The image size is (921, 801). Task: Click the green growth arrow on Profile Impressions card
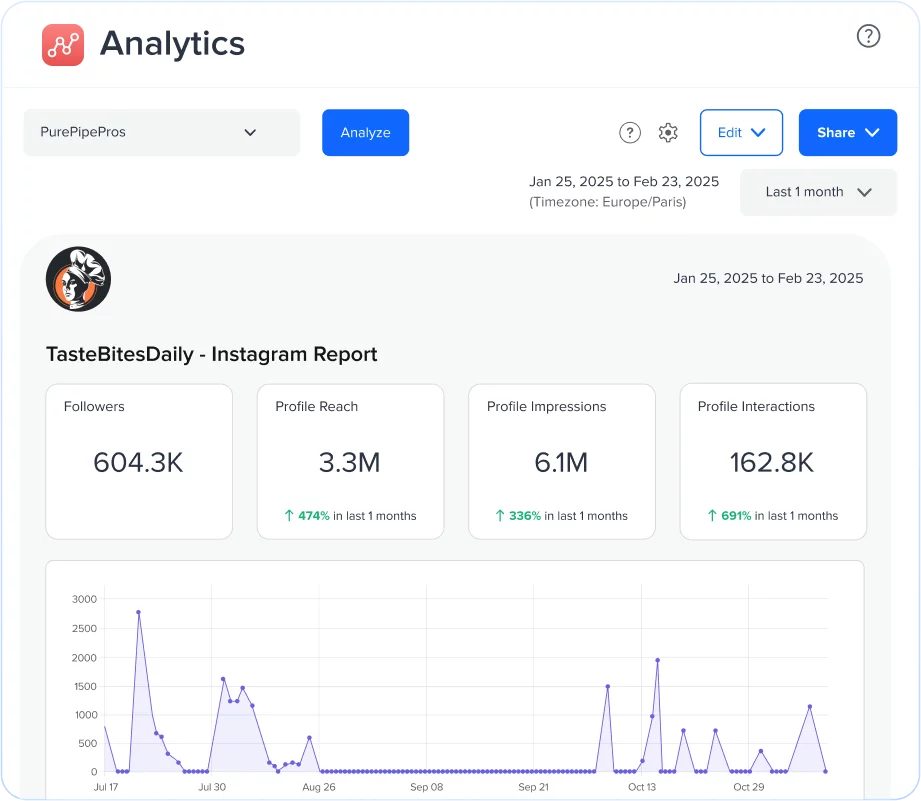498,515
